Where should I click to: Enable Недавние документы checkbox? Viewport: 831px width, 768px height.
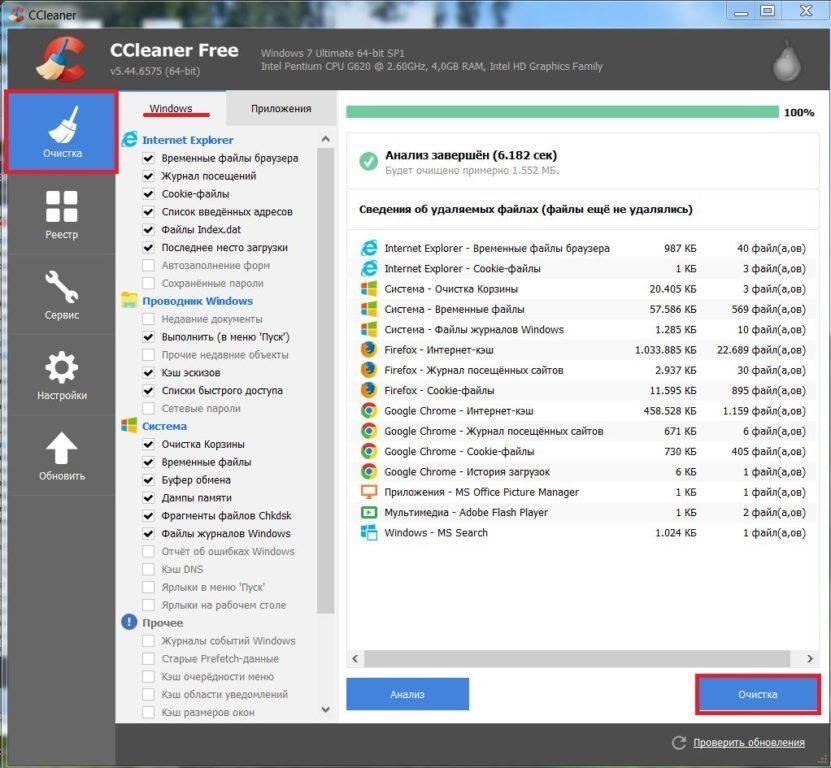[x=148, y=319]
